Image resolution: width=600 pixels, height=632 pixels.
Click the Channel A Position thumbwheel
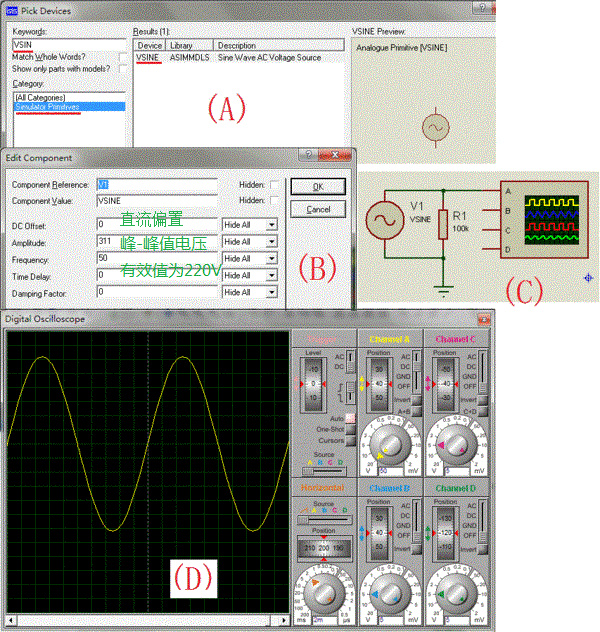point(379,384)
